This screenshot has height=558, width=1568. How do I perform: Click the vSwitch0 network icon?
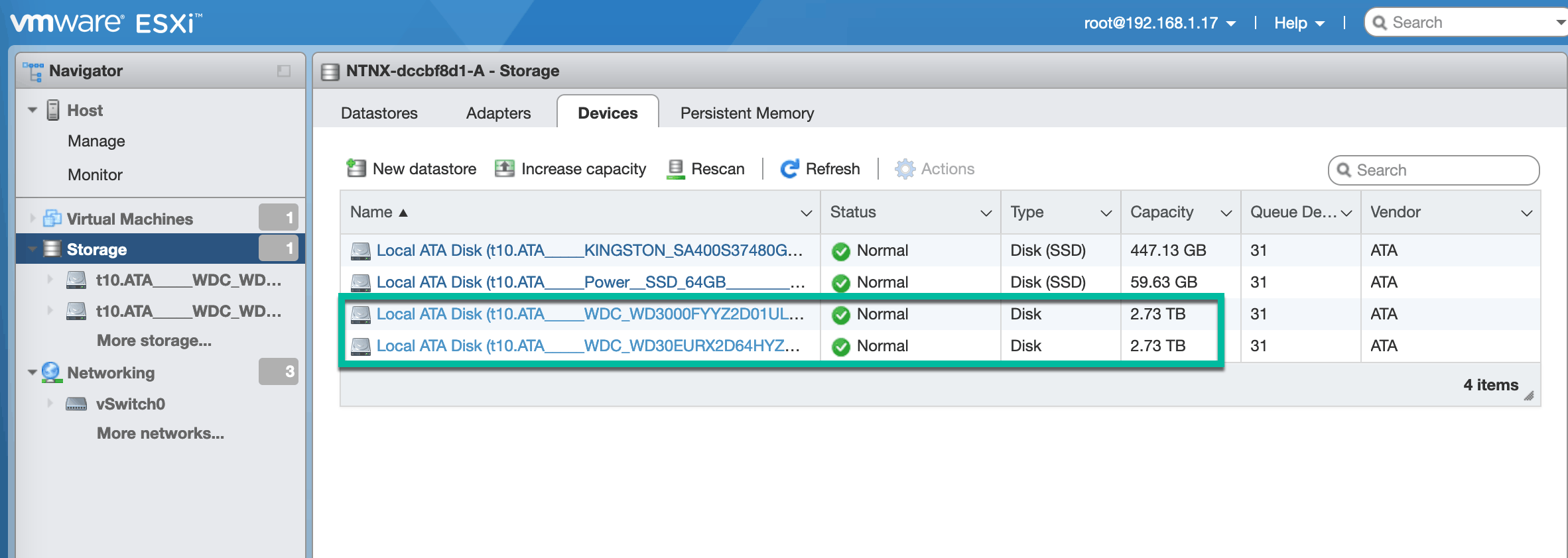point(76,404)
